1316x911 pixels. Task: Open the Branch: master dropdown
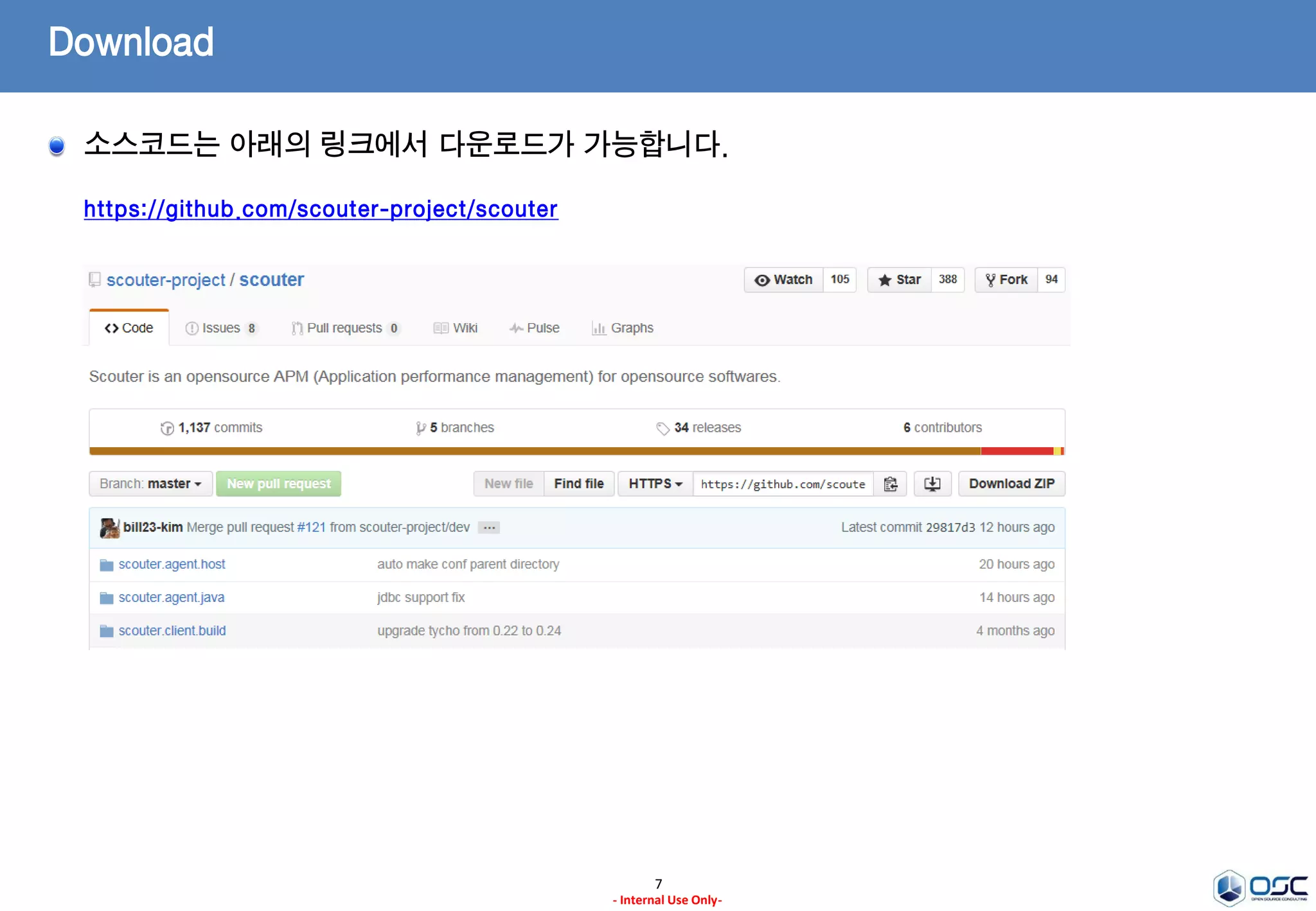click(x=150, y=484)
